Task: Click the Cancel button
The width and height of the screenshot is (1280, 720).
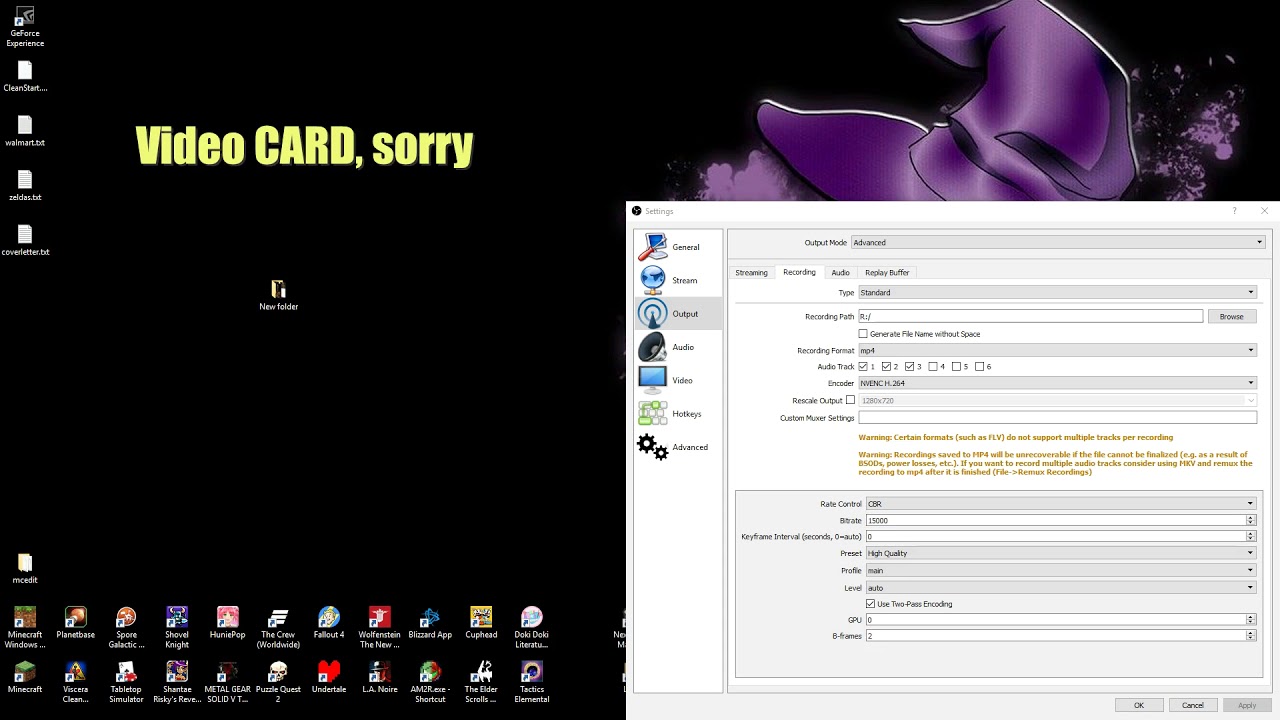Action: point(1193,705)
